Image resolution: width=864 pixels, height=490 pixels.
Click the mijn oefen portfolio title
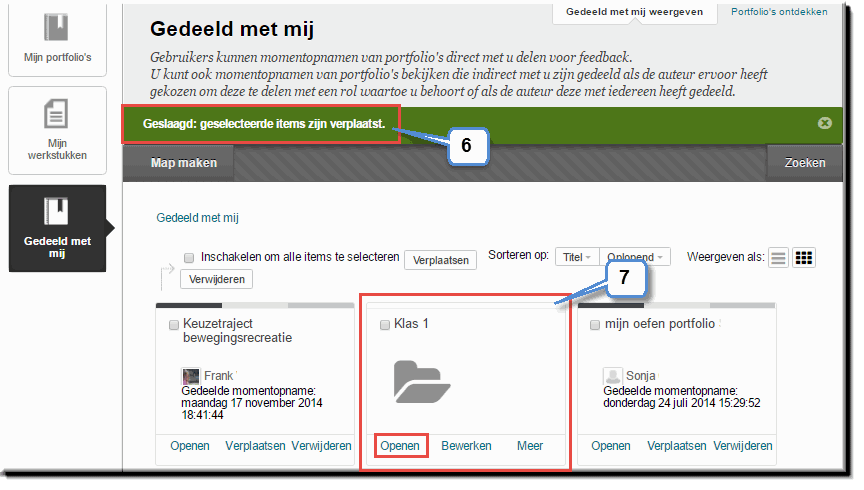coord(660,324)
